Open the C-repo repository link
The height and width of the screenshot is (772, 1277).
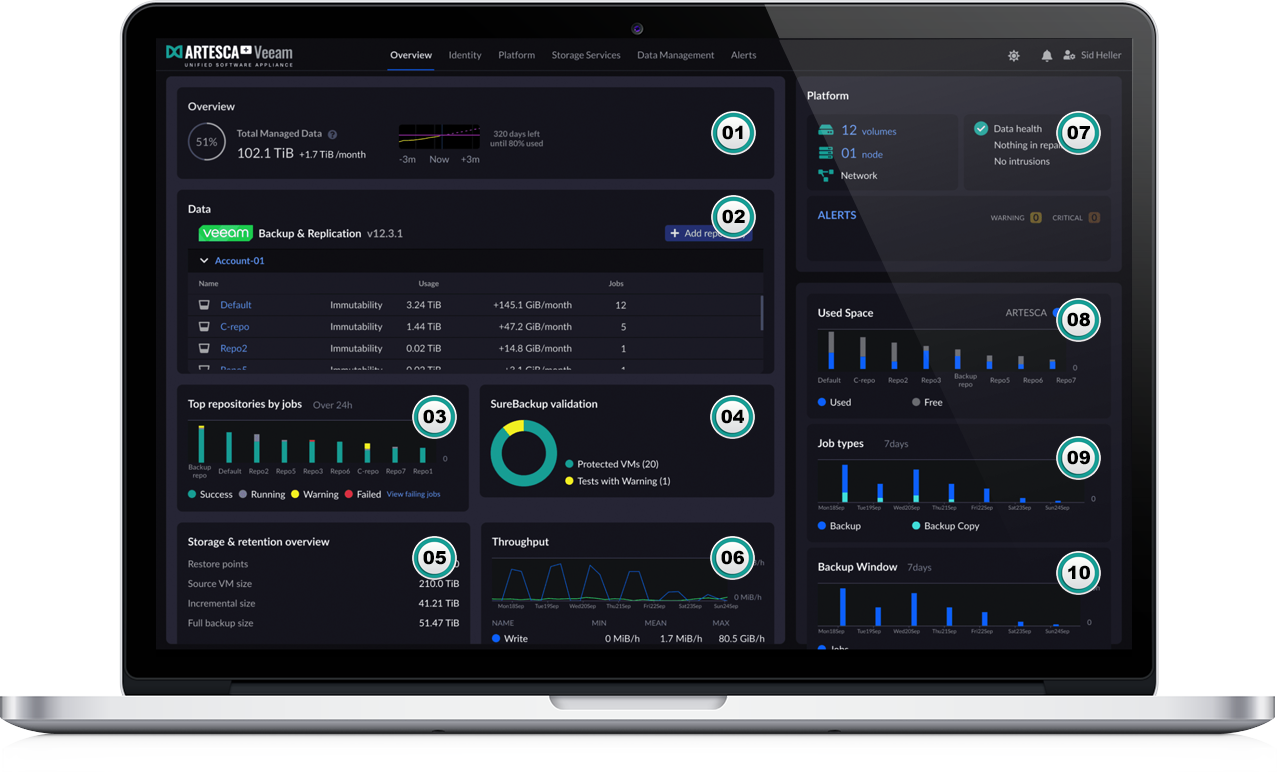coord(235,327)
